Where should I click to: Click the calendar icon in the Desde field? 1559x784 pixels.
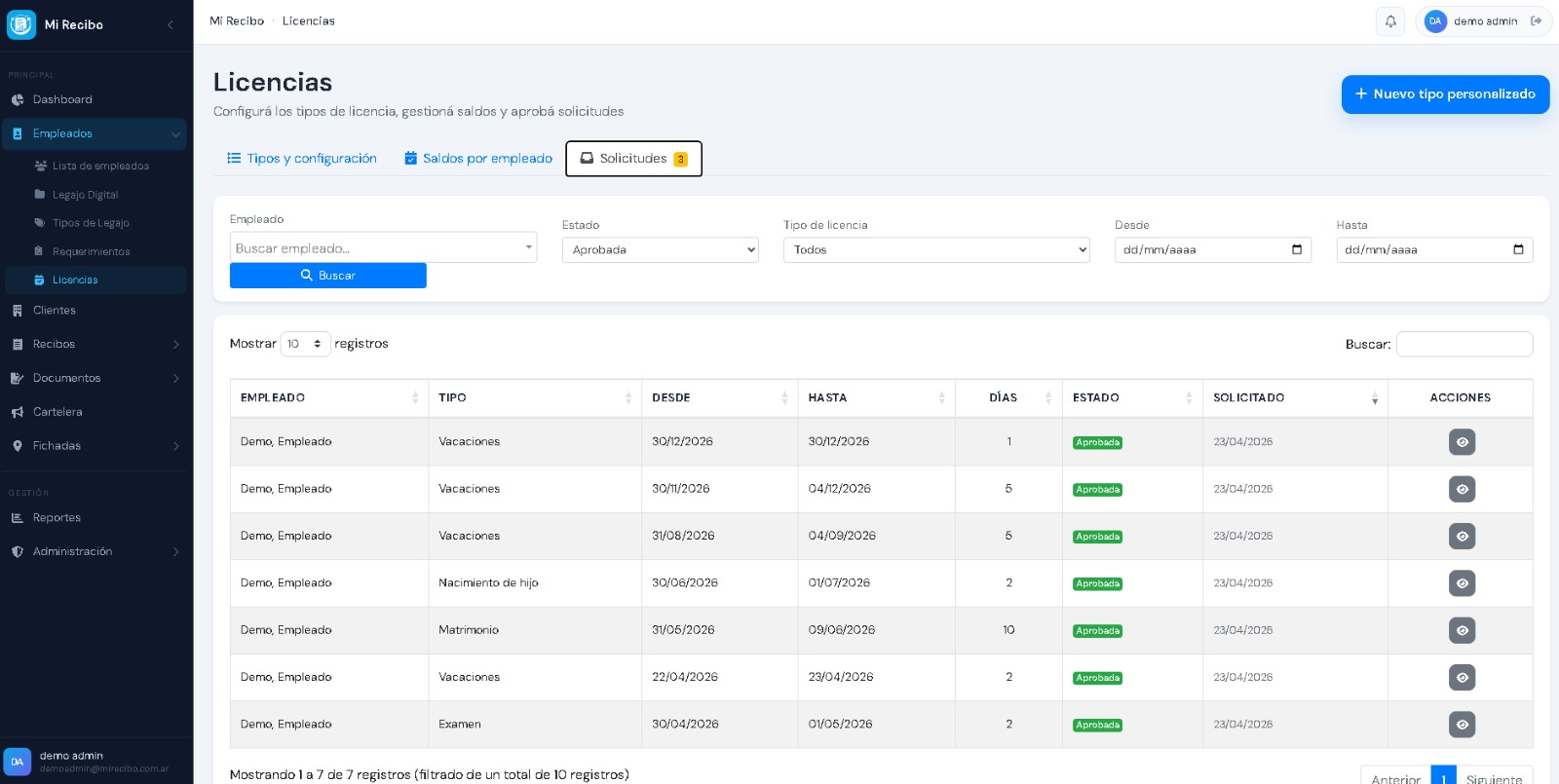tap(1297, 250)
